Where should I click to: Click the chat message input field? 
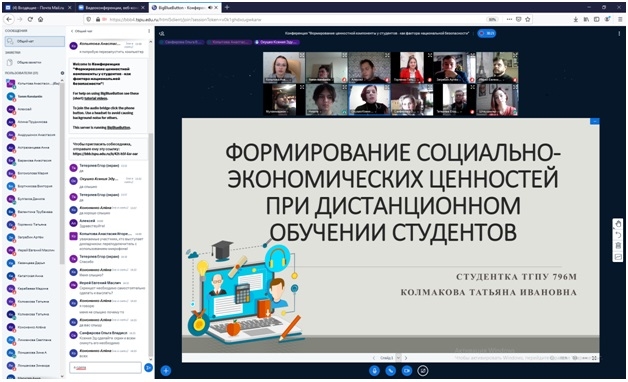point(105,367)
